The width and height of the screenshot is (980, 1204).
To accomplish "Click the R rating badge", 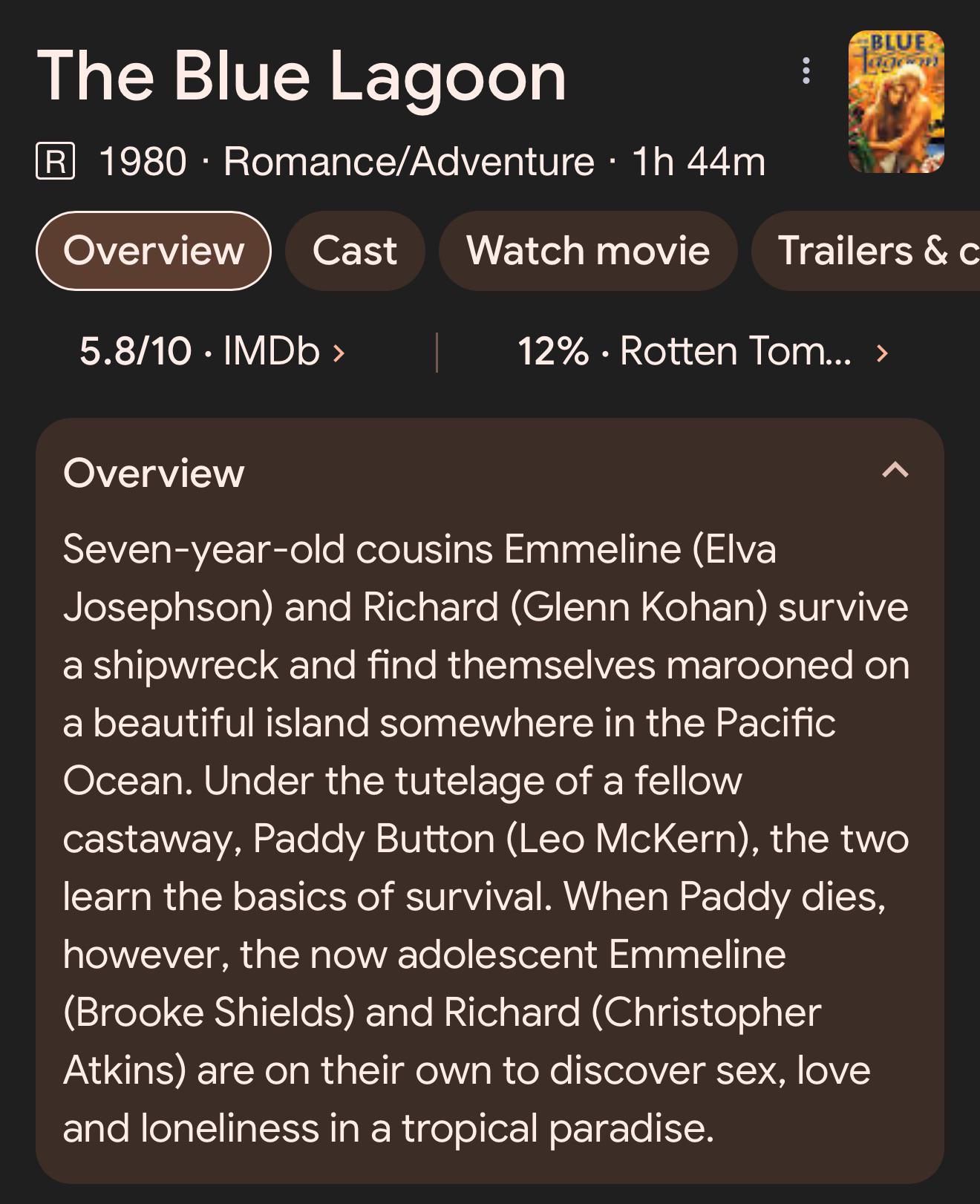I will pos(56,162).
